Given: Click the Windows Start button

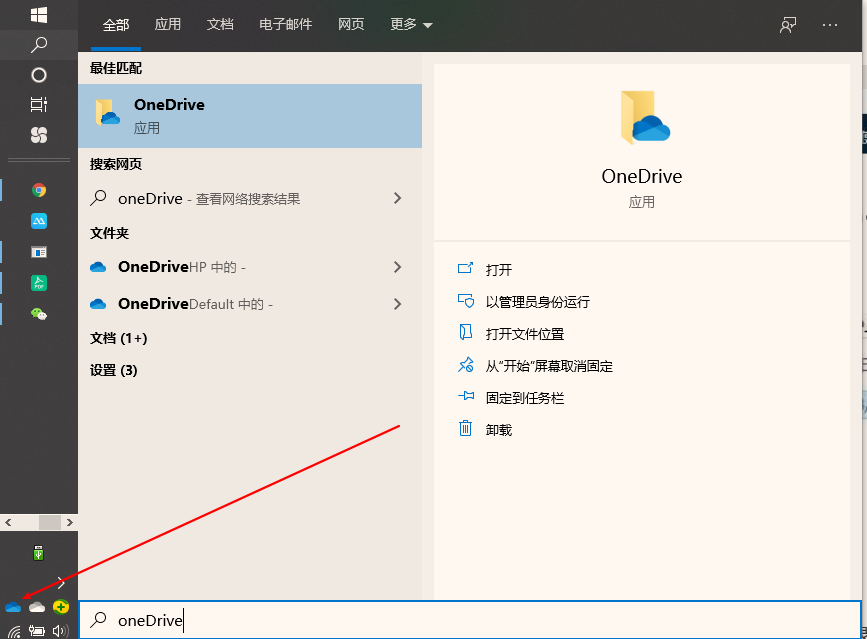Looking at the screenshot, I should tap(38, 14).
